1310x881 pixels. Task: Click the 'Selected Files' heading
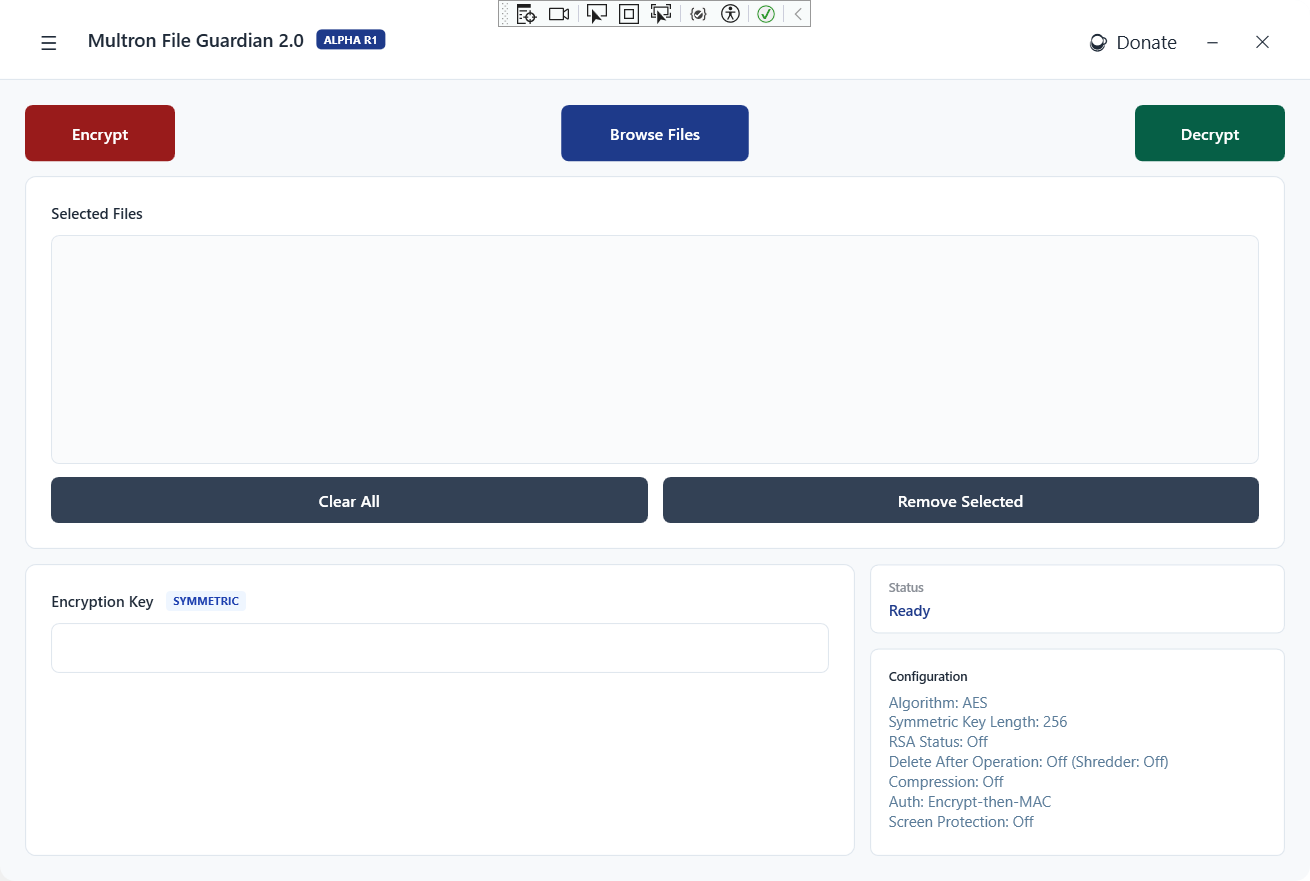click(97, 214)
